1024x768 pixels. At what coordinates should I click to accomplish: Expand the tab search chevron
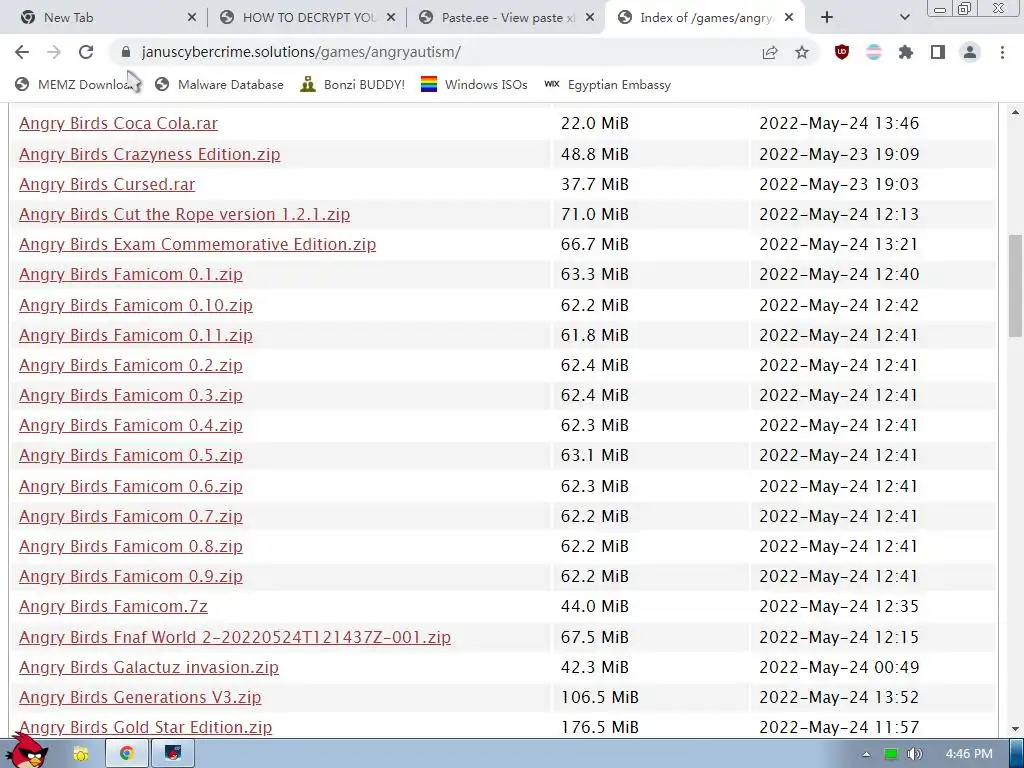(x=904, y=18)
